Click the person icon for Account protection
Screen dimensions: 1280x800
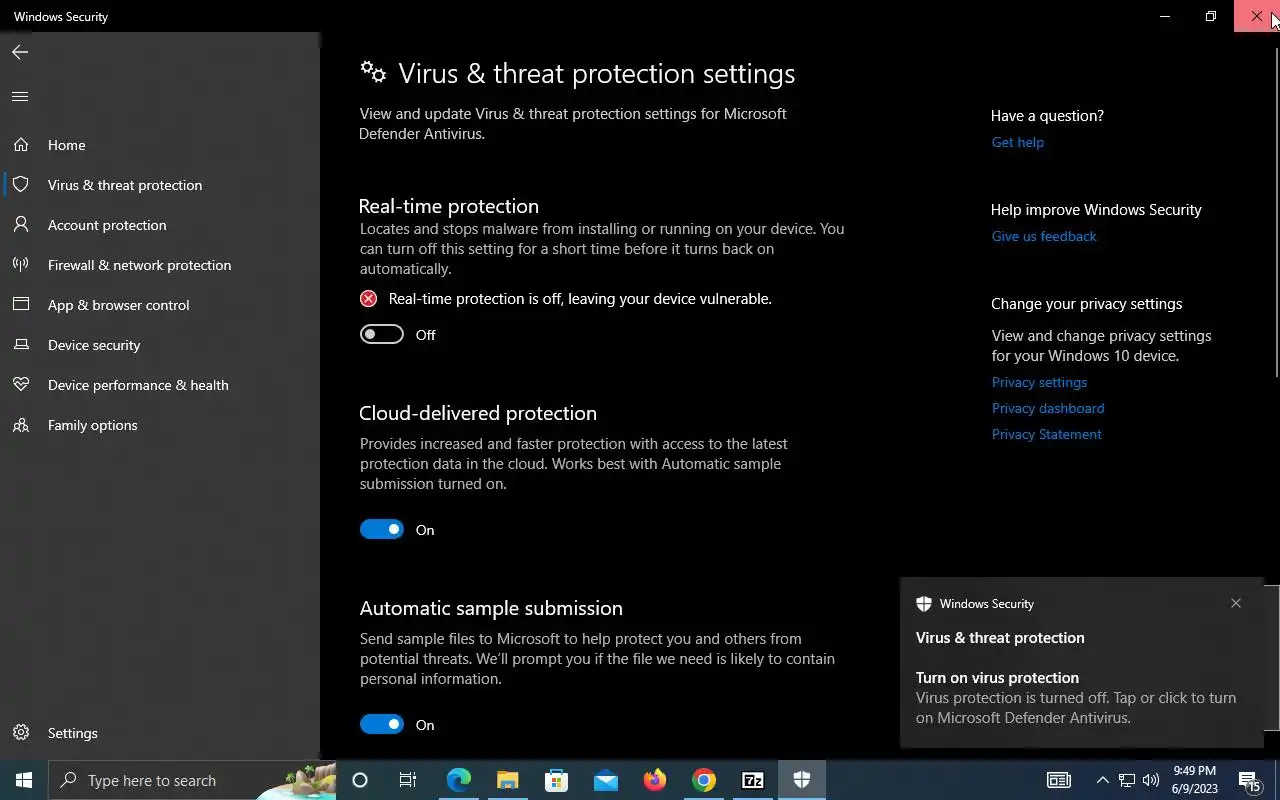(20, 225)
